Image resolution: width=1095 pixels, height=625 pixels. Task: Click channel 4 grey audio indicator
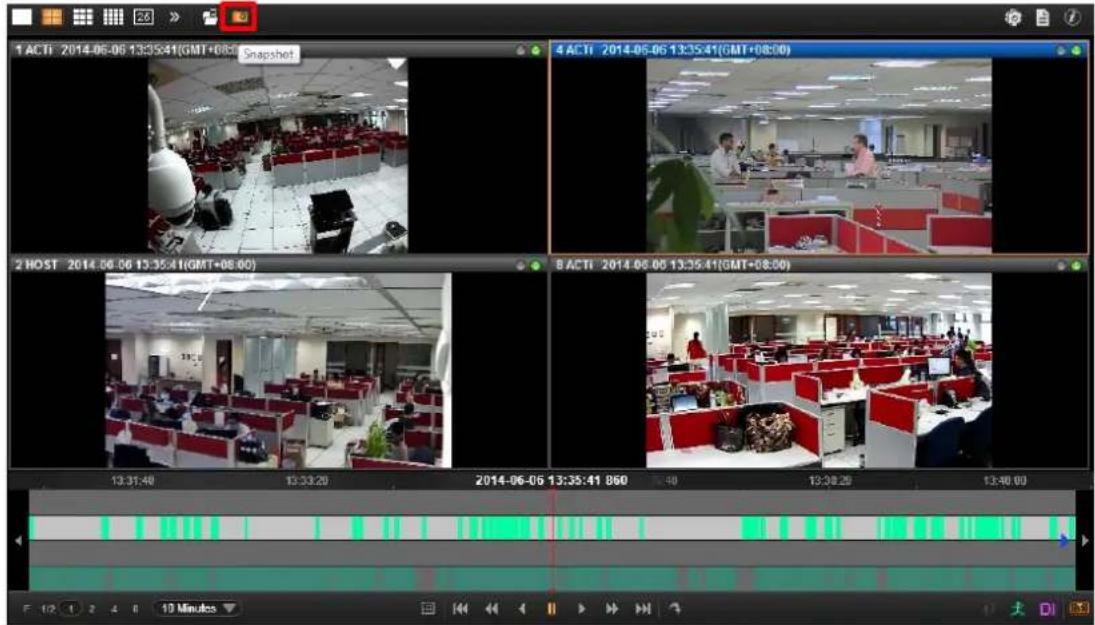(1061, 50)
